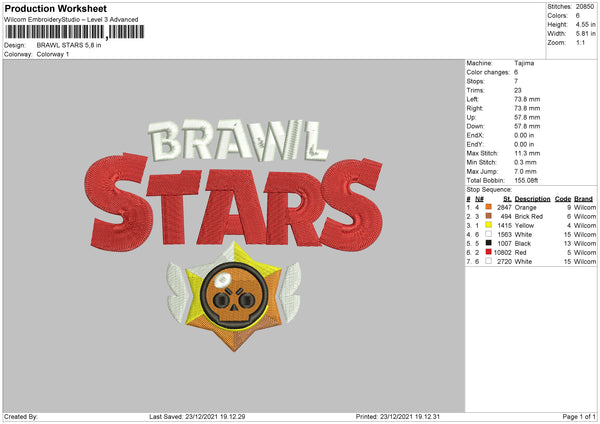This screenshot has height=424, width=600.
Task: Click the Zoom value 1:1
Action: tap(580, 43)
